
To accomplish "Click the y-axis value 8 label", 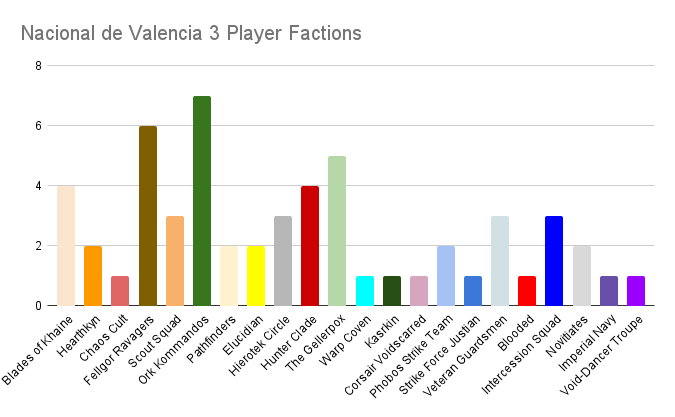I will click(x=39, y=66).
